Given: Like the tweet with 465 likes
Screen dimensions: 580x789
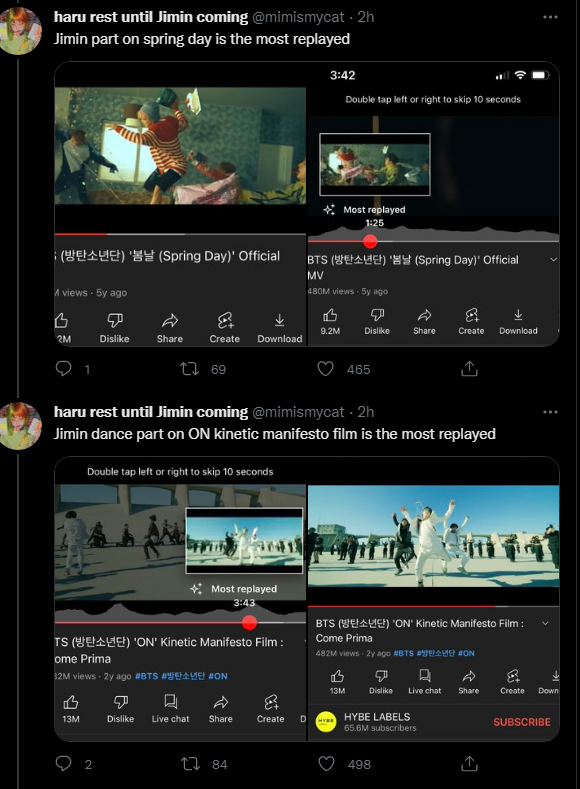Looking at the screenshot, I should click(x=325, y=369).
